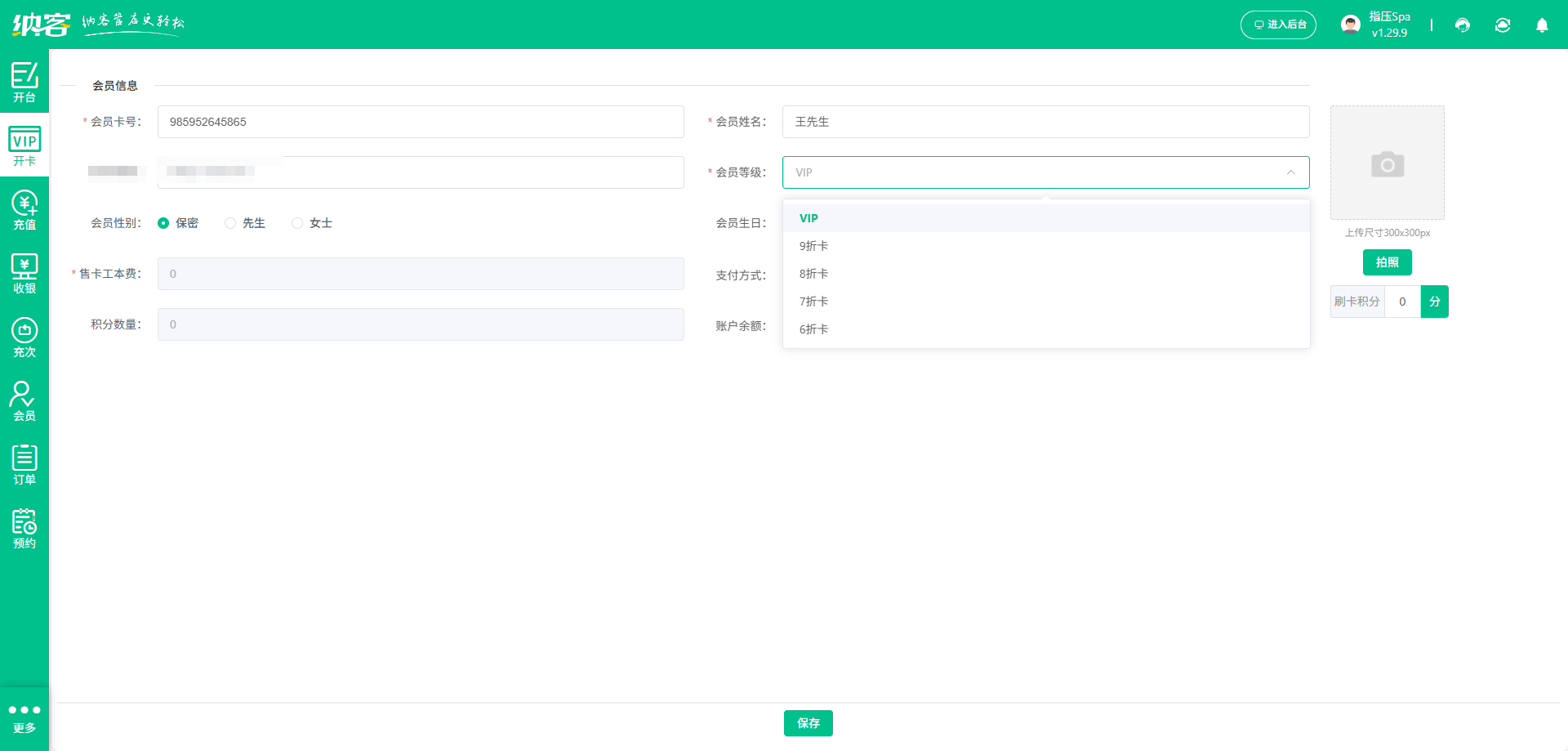The height and width of the screenshot is (751, 1568).
Task: Click the notification bell icon
Action: [1542, 25]
